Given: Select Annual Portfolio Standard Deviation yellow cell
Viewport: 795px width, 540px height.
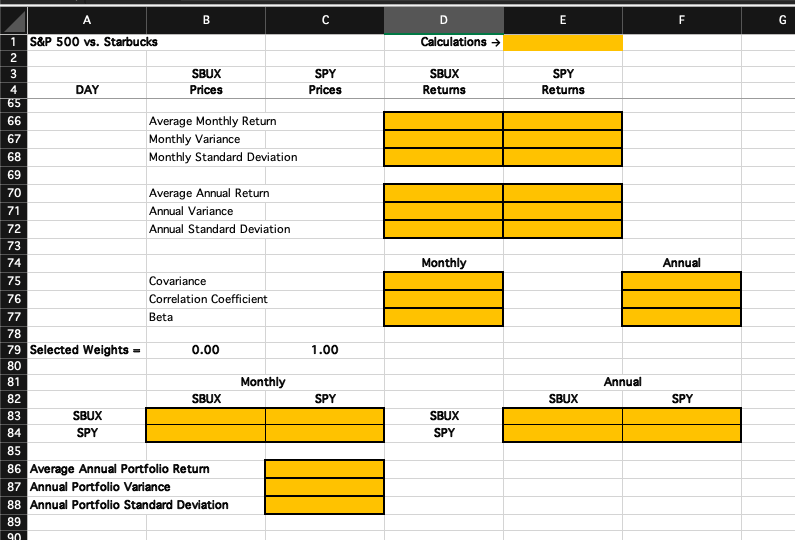Looking at the screenshot, I should point(324,505).
